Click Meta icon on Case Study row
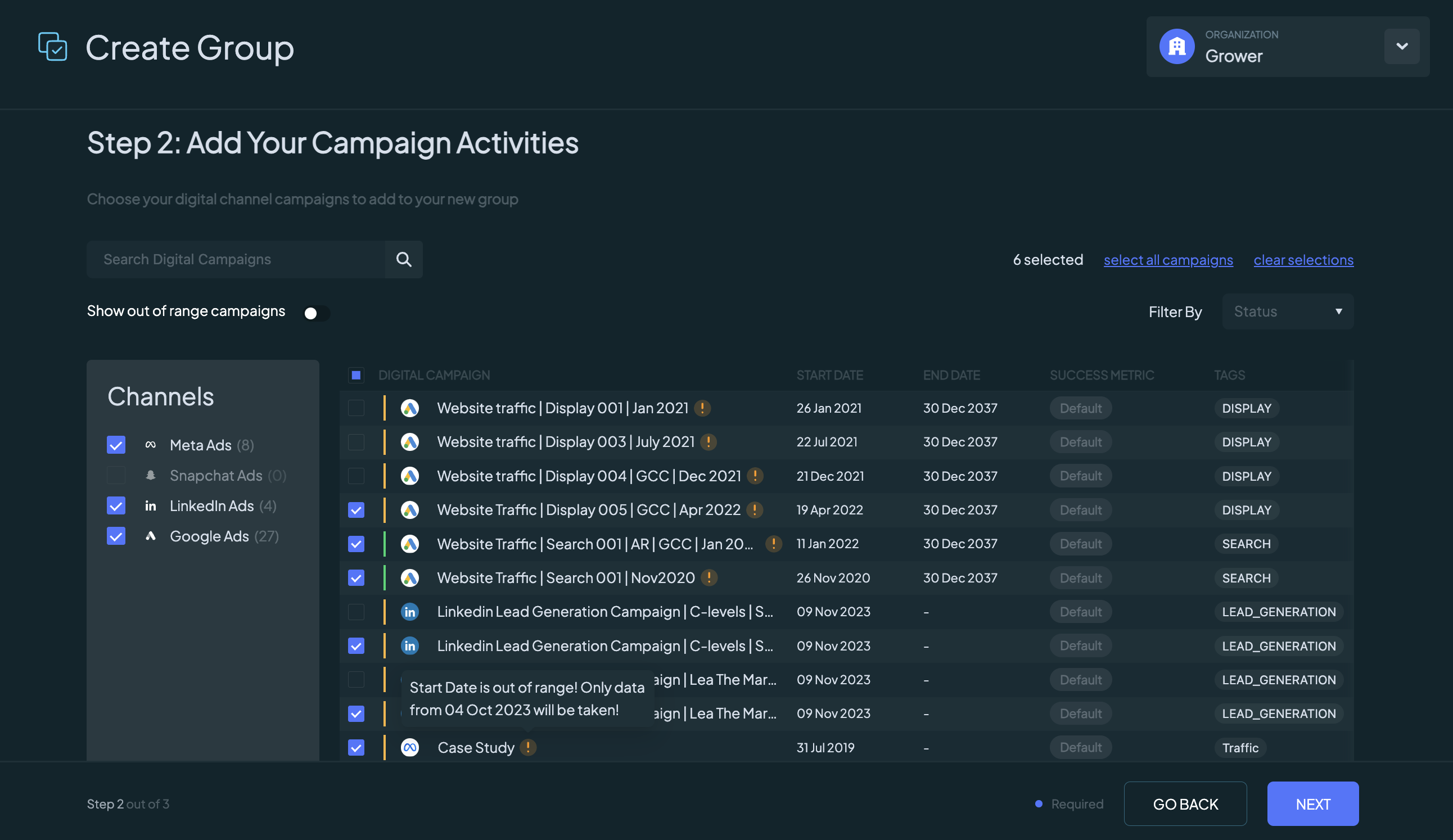Image resolution: width=1453 pixels, height=840 pixels. tap(409, 748)
